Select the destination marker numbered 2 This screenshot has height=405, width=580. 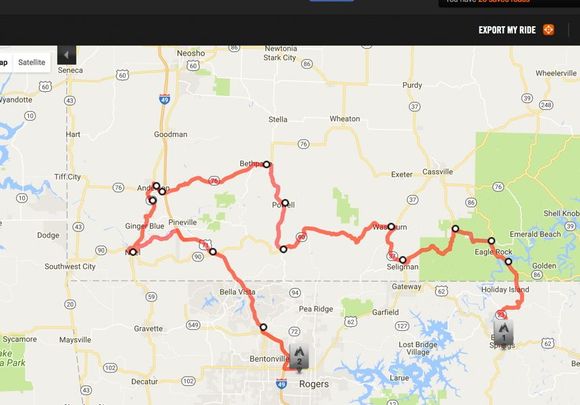pyautogui.click(x=299, y=357)
